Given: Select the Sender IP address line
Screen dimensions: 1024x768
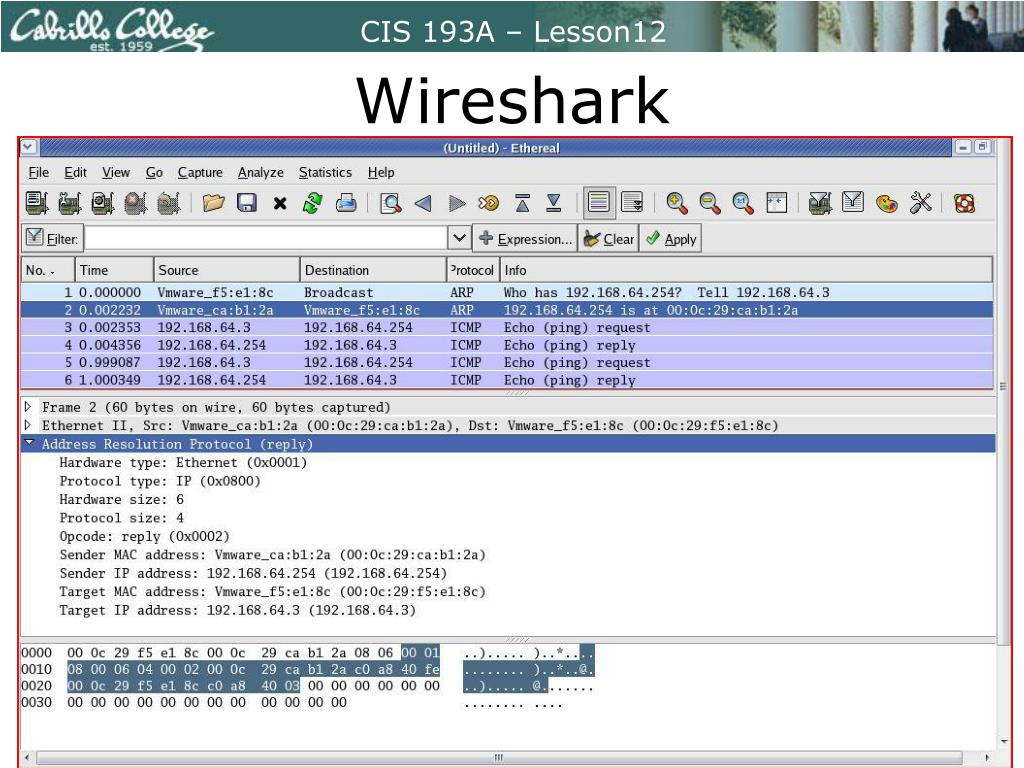Looking at the screenshot, I should pos(253,573).
